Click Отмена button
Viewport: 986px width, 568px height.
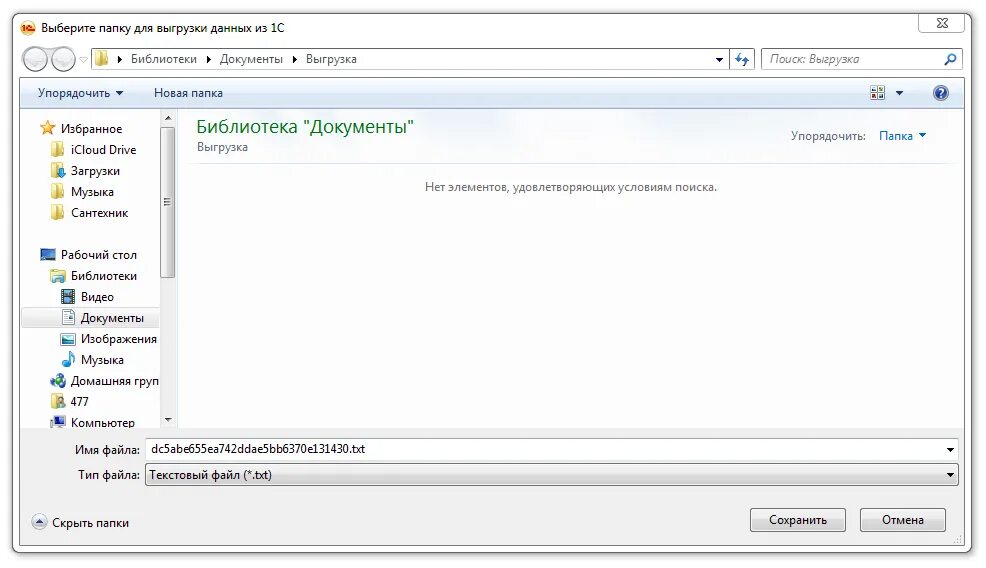(x=902, y=520)
